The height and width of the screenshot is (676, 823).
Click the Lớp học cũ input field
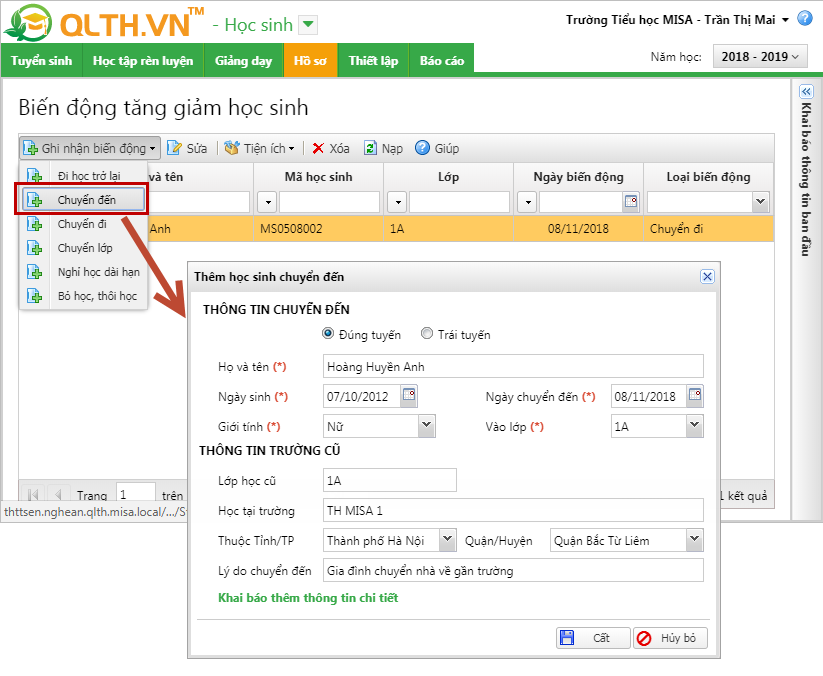(x=389, y=480)
